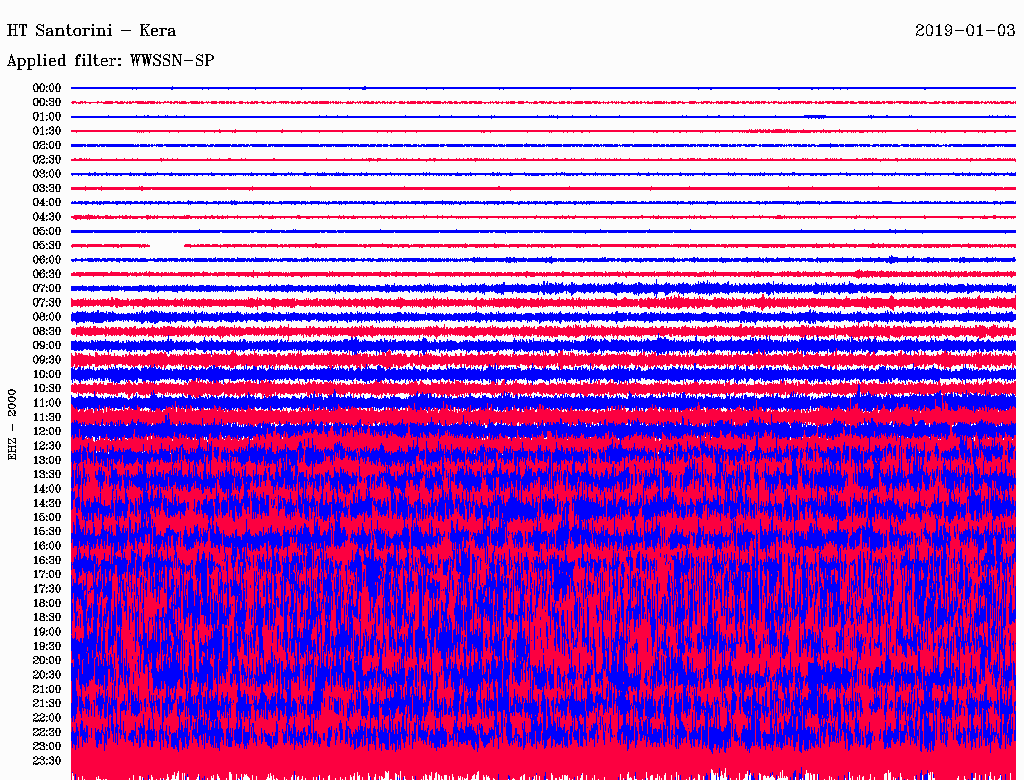
Task: Click the white data gap in the 05:30 trace
Action: point(166,245)
